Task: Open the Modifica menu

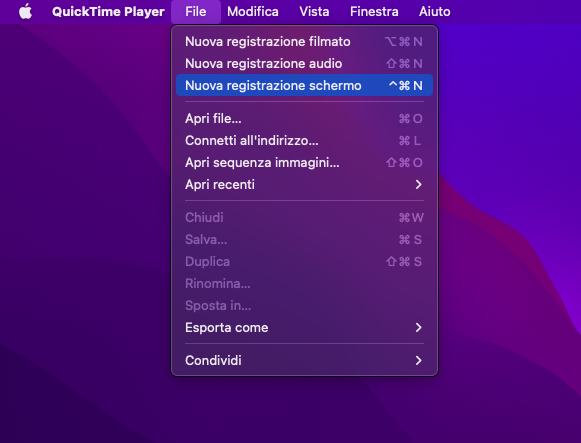Action: click(253, 11)
